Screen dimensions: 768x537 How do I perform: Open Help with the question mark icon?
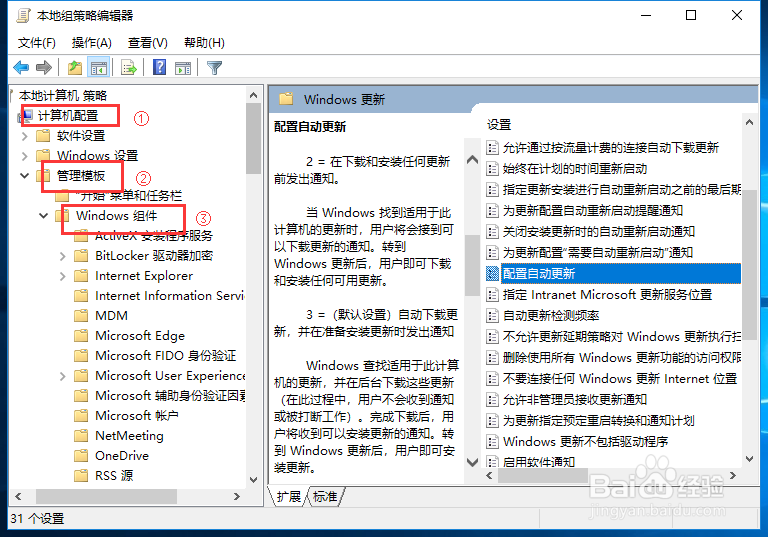pos(160,67)
